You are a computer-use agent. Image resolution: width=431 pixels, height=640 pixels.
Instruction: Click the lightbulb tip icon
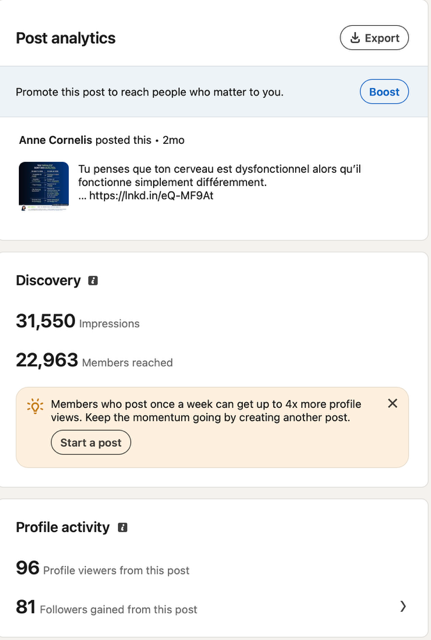coord(35,406)
